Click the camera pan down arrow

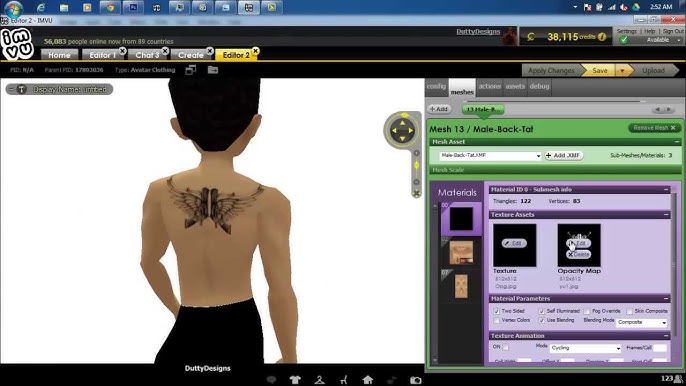click(x=402, y=138)
